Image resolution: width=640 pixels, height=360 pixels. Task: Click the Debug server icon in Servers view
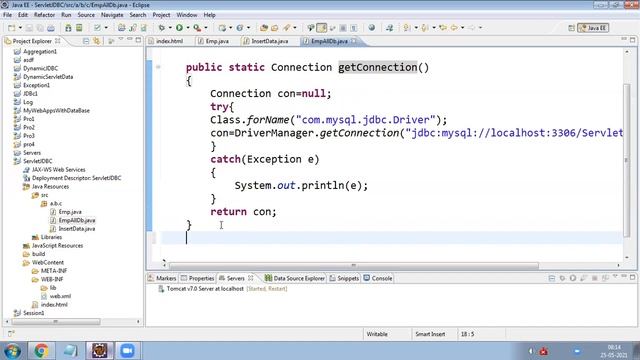coord(562,278)
